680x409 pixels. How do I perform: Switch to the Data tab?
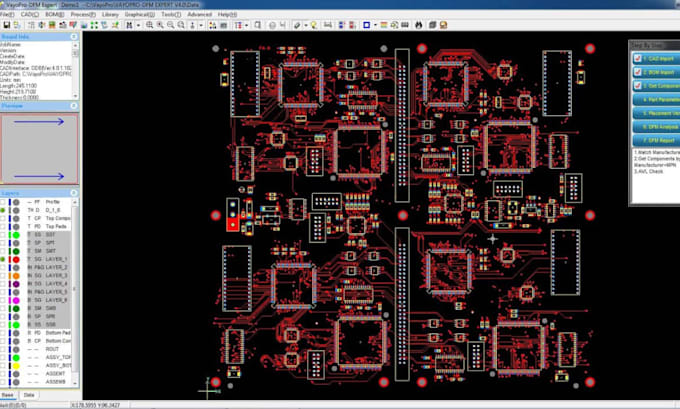[x=29, y=395]
